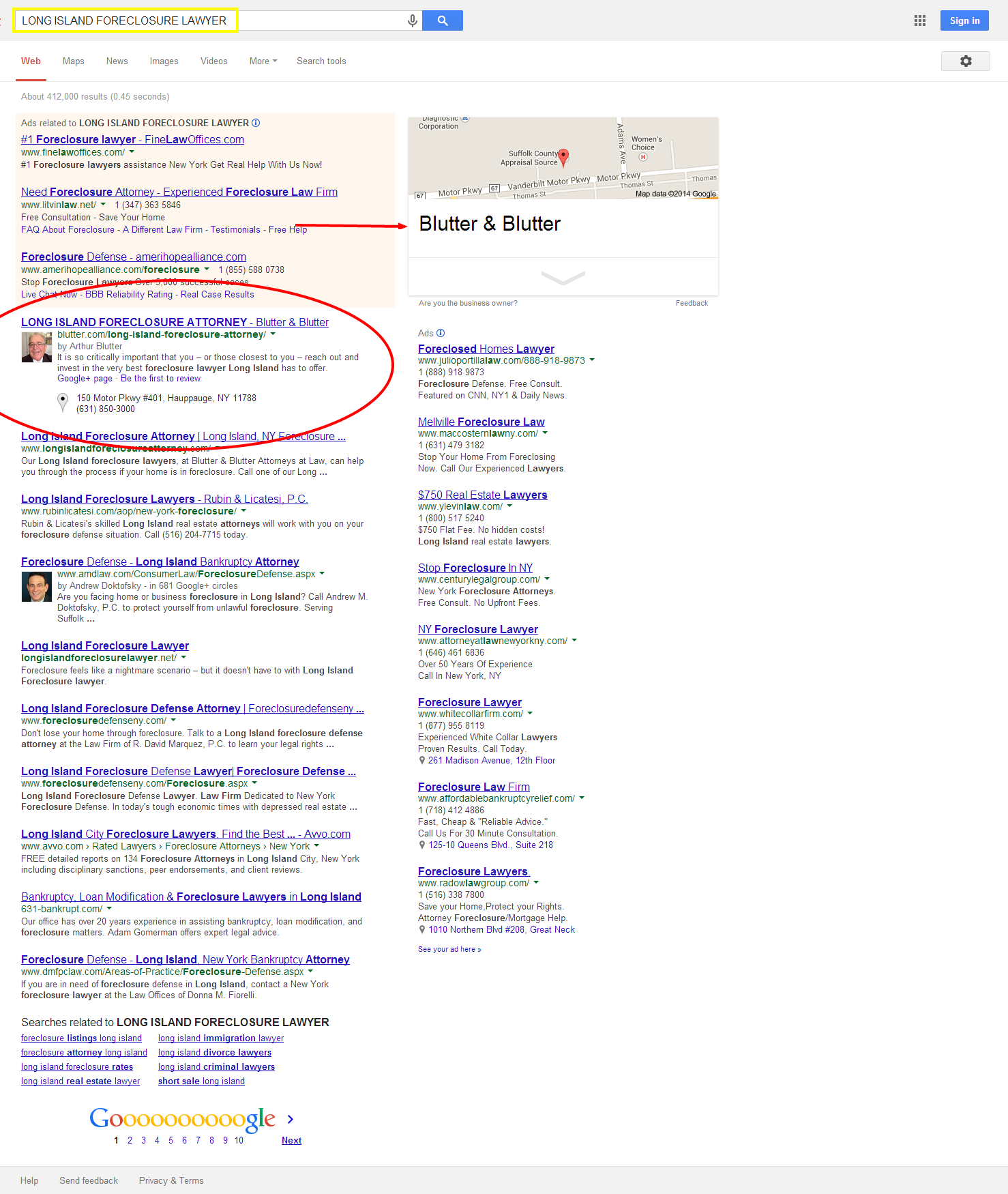Open the map preview of Motor Pkwy
The image size is (1008, 1194).
click(563, 158)
